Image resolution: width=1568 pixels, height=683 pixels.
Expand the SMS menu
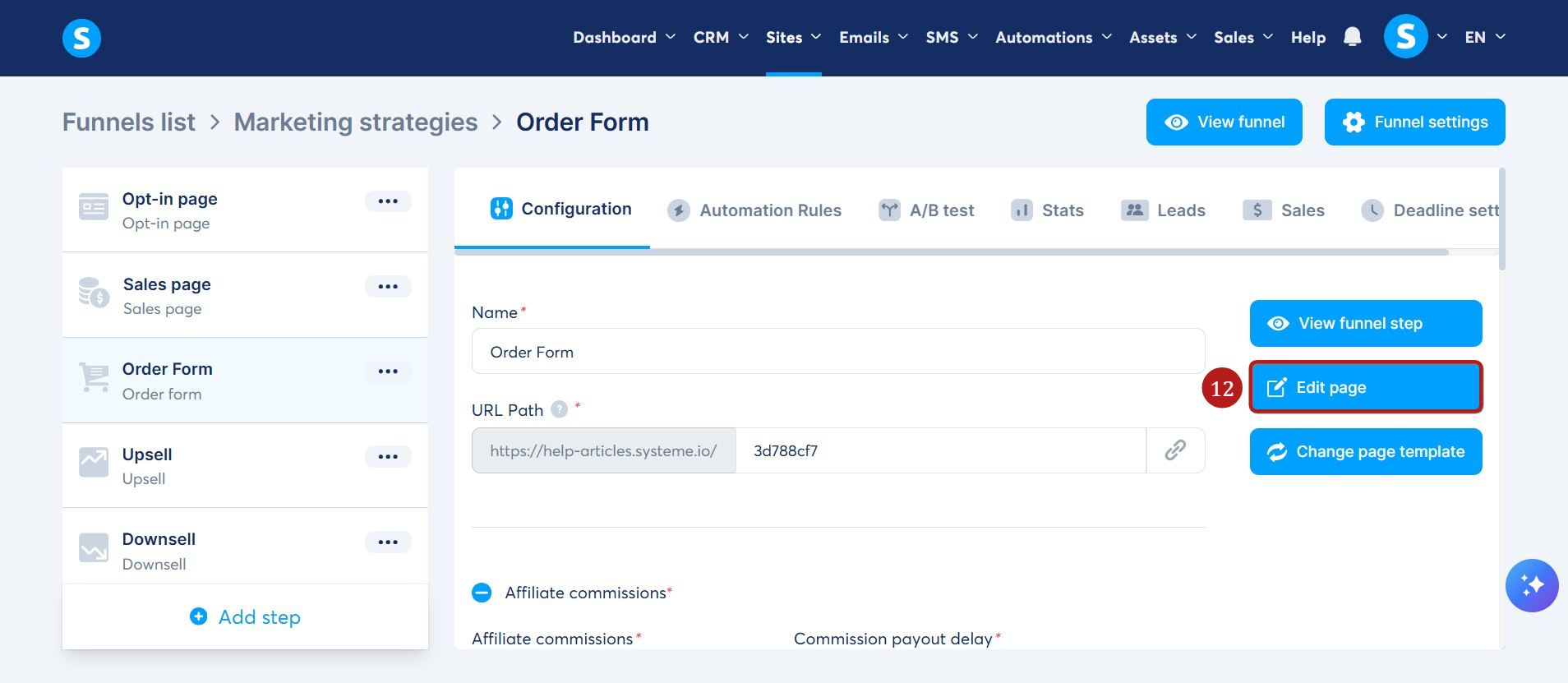click(952, 37)
